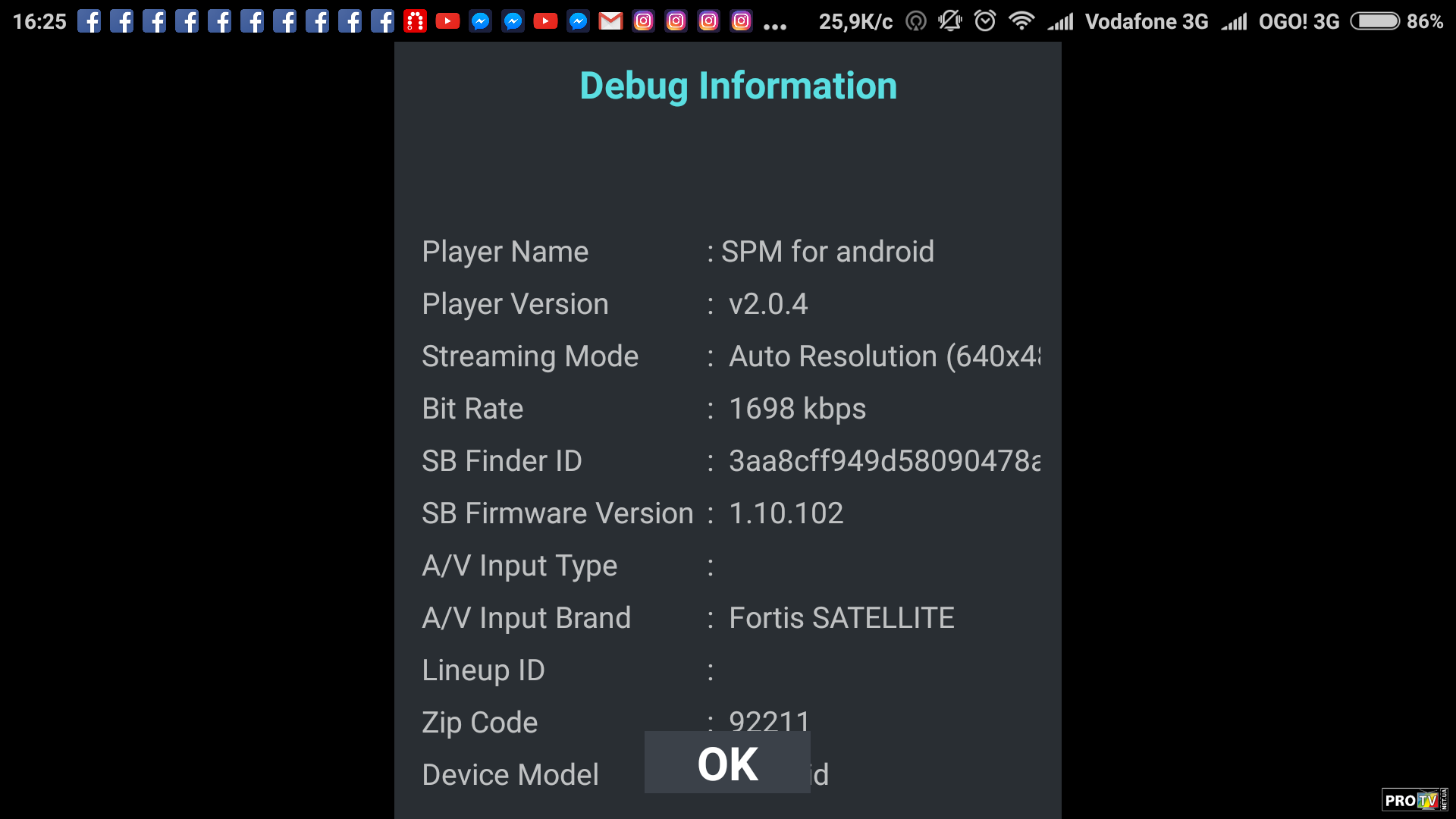Click the Debug Information title
The height and width of the screenshot is (819, 1456).
pyautogui.click(x=738, y=86)
